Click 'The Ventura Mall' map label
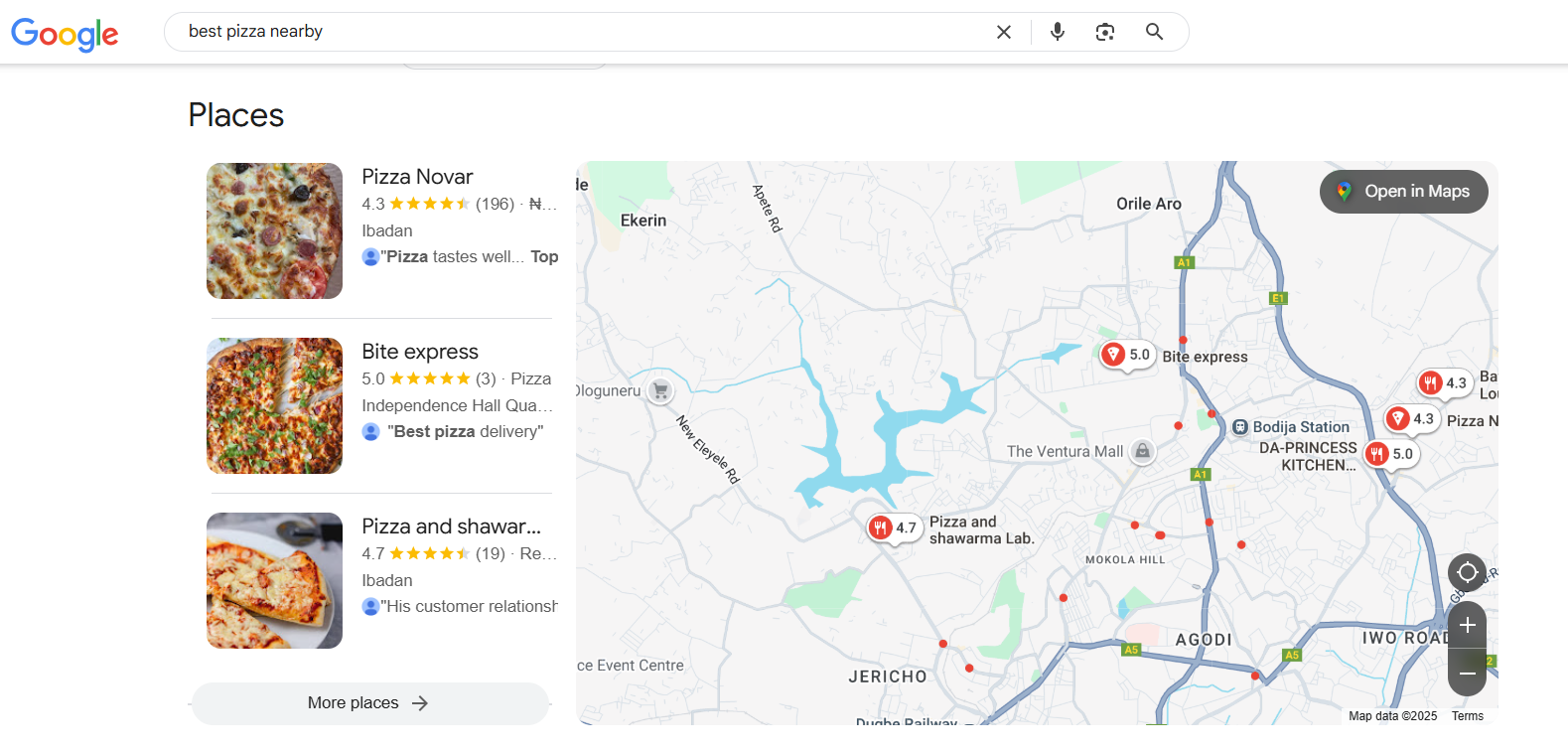1568x753 pixels. coord(1065,451)
